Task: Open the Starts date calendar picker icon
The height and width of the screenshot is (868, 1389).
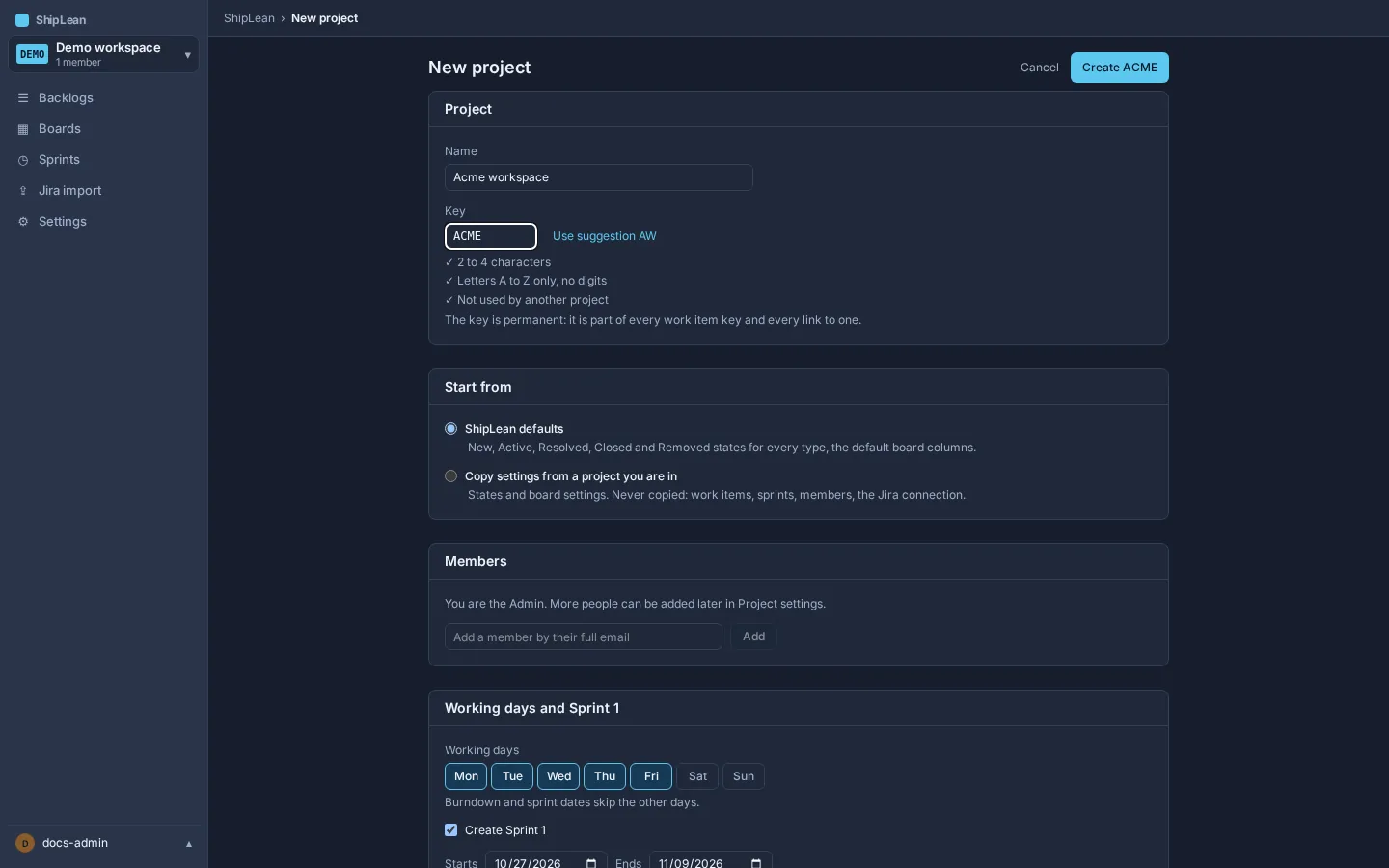Action: pos(591,863)
